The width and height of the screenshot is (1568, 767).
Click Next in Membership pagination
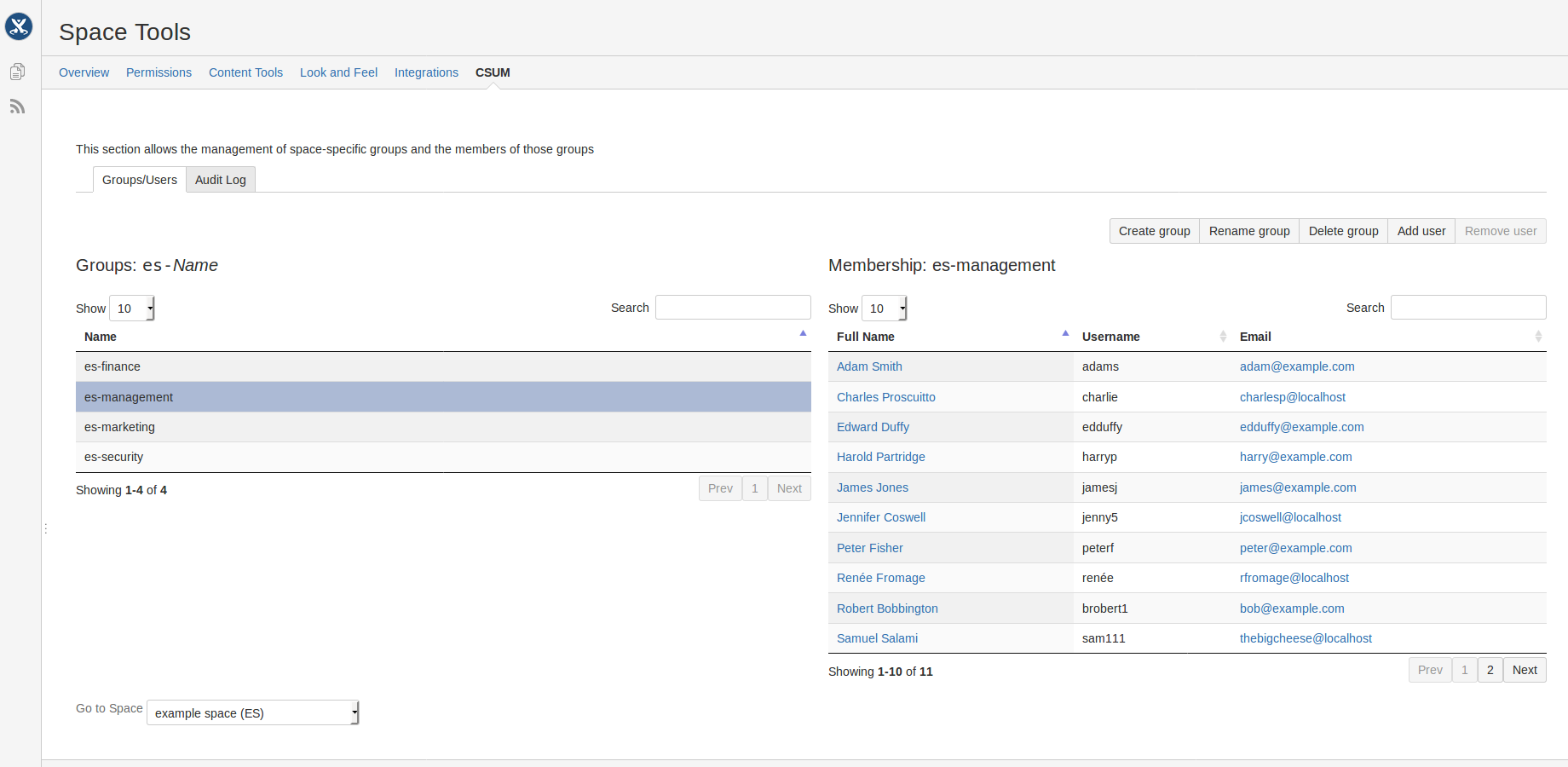(x=1525, y=670)
